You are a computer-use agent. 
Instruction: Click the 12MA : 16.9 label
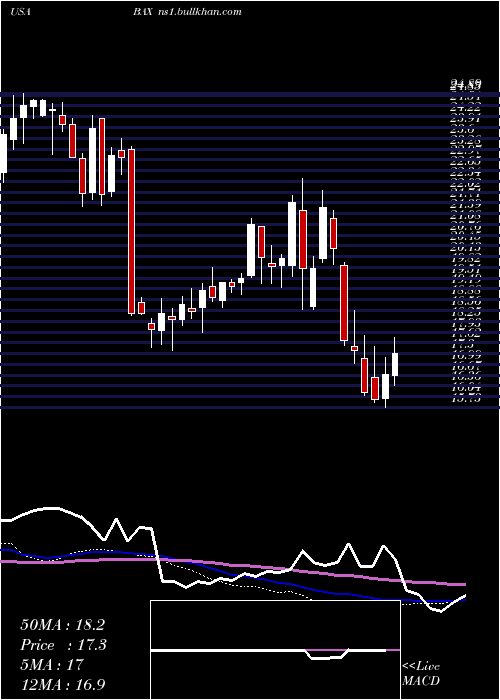pos(62,684)
